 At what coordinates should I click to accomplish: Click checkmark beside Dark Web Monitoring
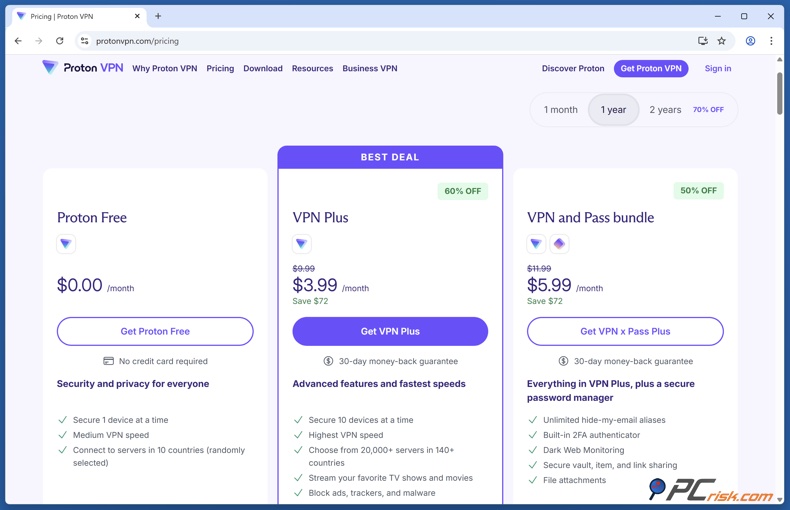pyautogui.click(x=533, y=450)
